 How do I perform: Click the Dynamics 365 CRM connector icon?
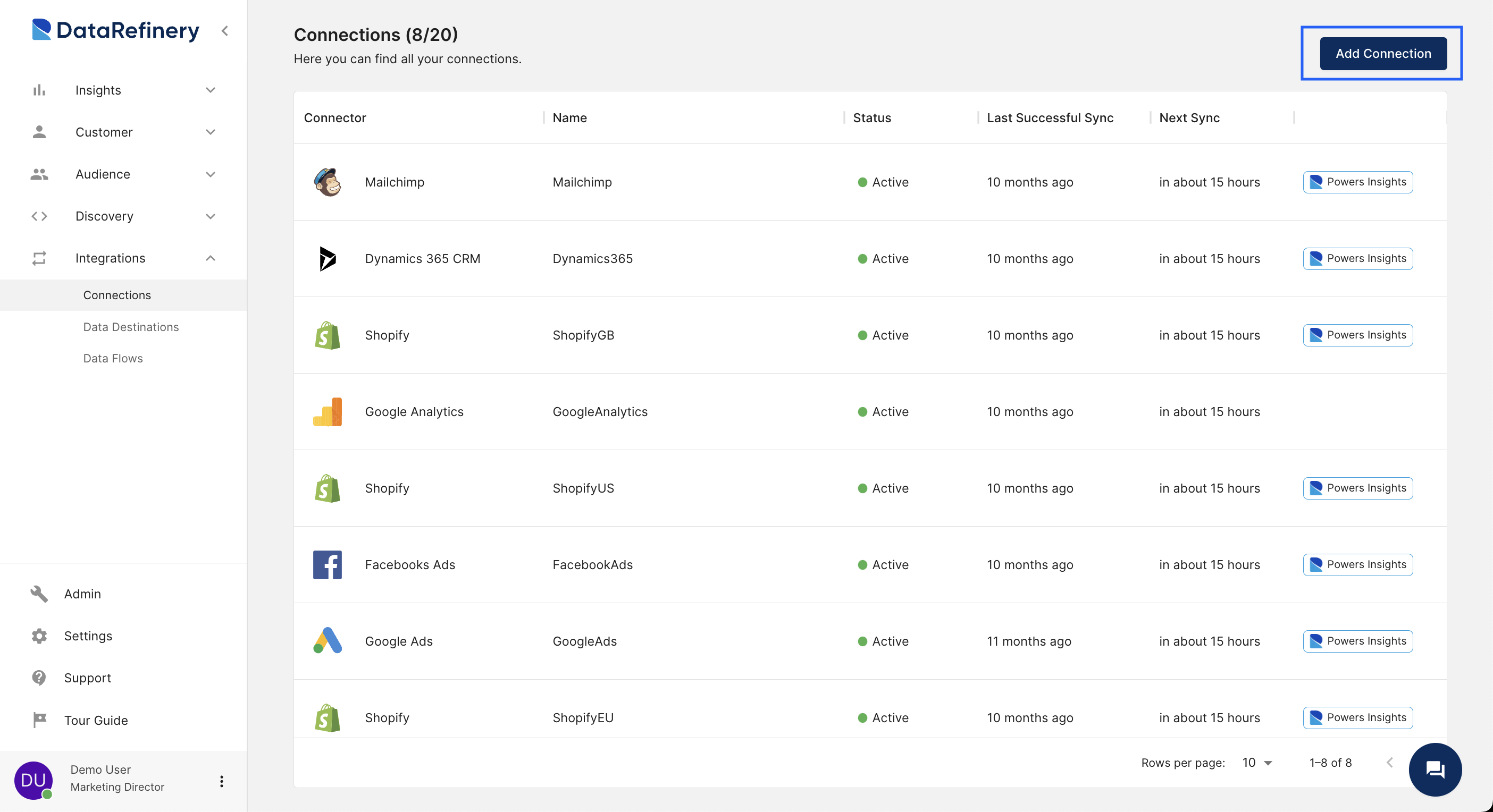pyautogui.click(x=327, y=258)
